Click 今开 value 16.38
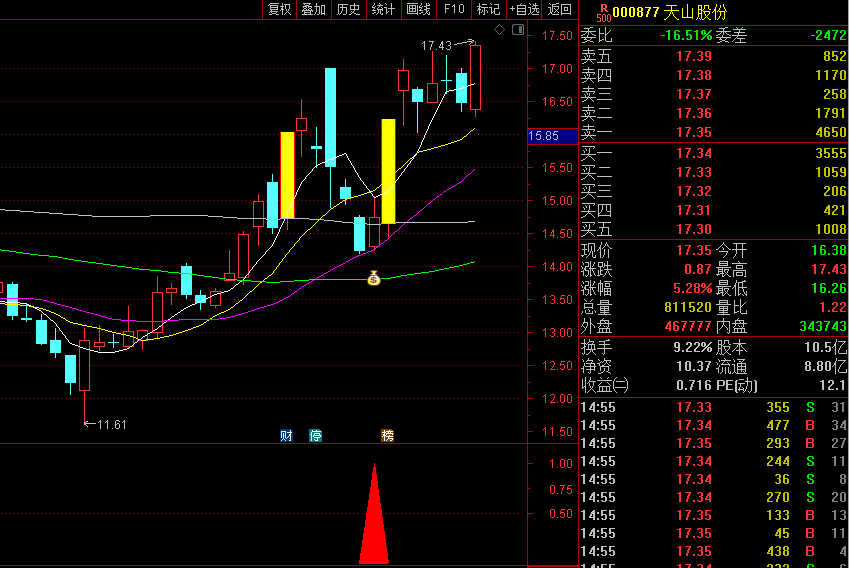Screen dimensions: 850x568 (x=828, y=250)
